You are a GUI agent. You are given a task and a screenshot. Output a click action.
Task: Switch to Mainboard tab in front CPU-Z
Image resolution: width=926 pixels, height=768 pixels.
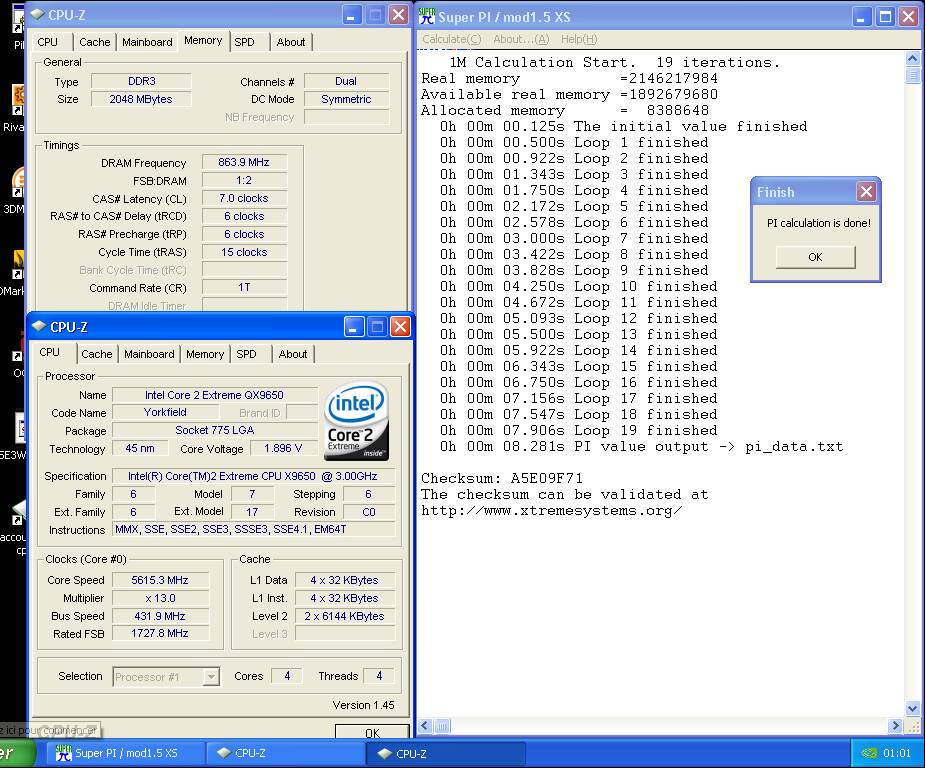tap(149, 354)
